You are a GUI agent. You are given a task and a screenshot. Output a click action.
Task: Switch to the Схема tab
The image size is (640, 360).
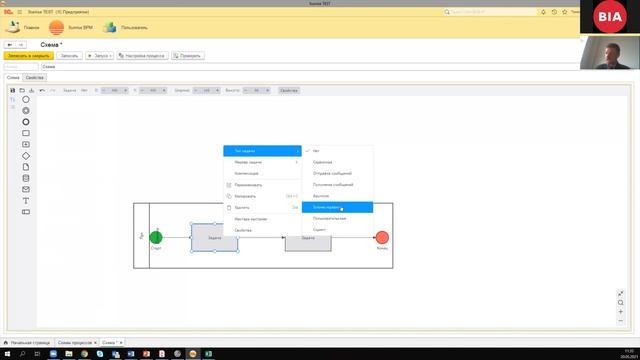(x=13, y=78)
